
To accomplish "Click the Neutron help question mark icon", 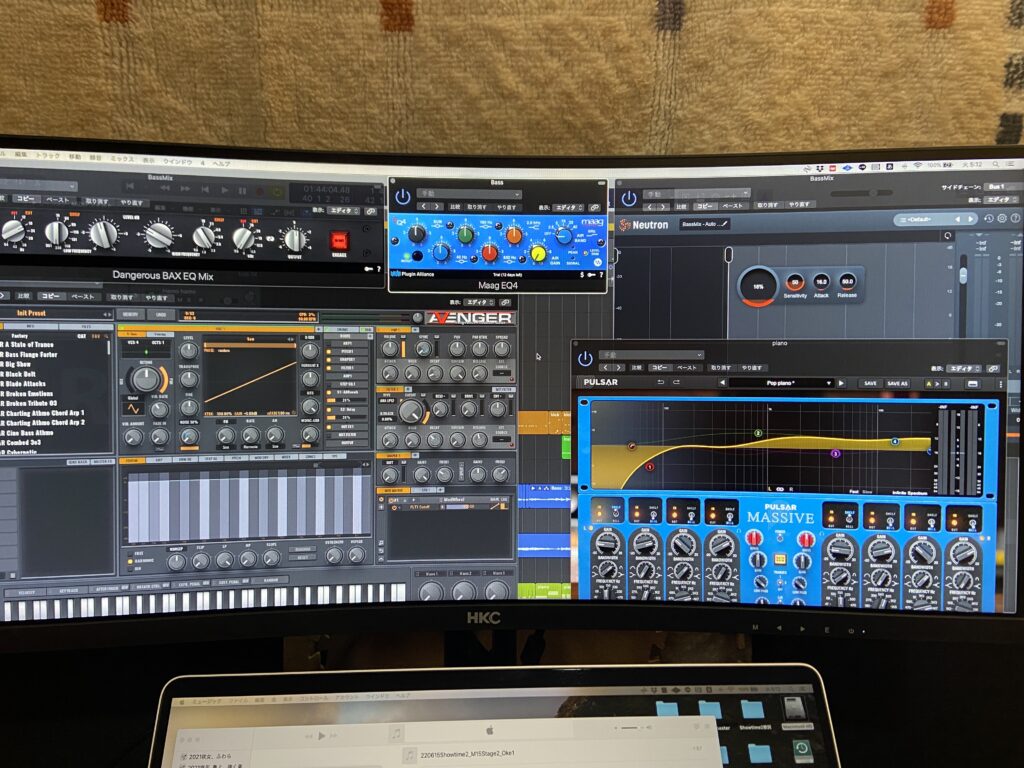I will [x=1013, y=219].
